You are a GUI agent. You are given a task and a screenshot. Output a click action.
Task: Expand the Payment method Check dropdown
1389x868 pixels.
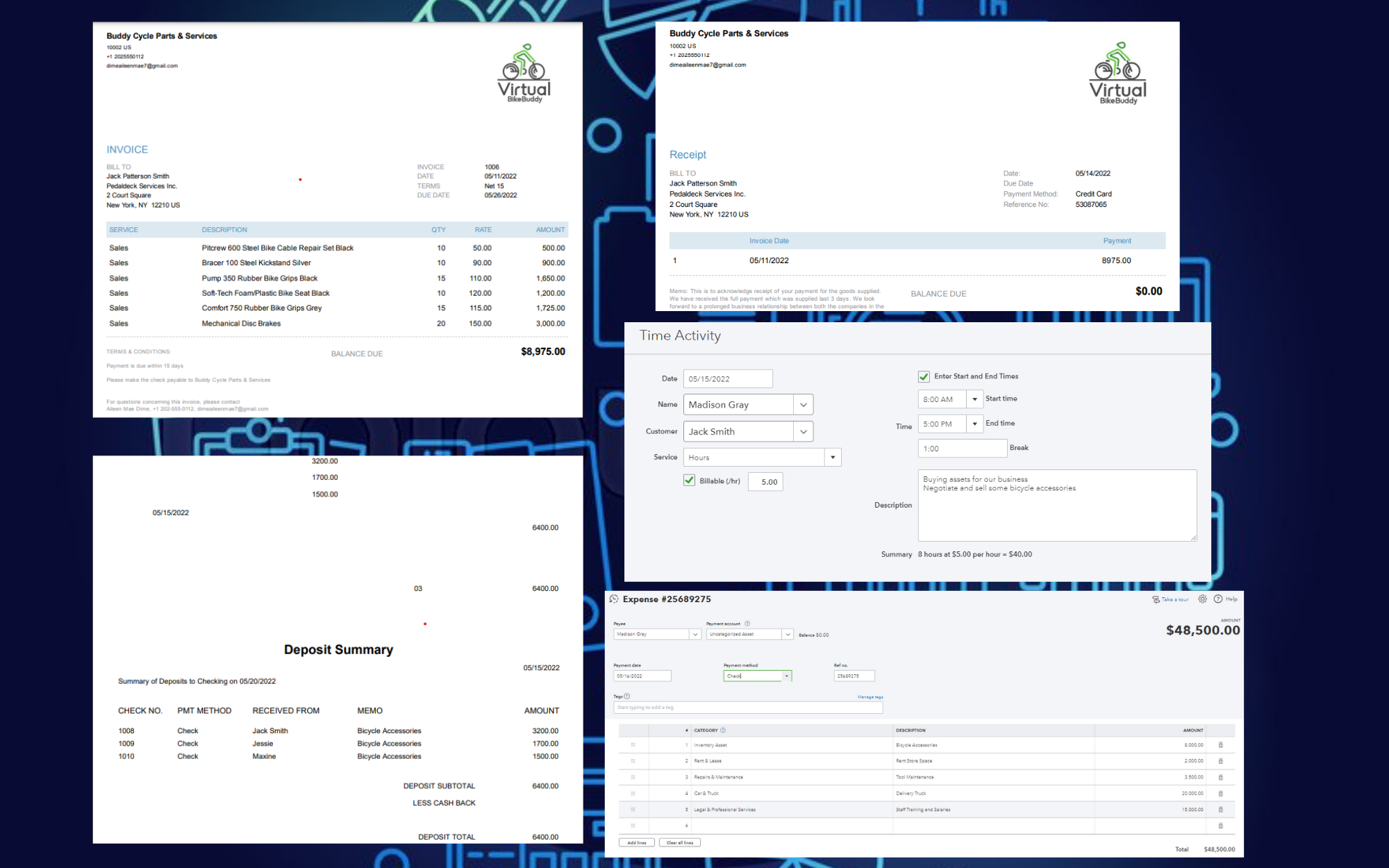click(x=786, y=676)
